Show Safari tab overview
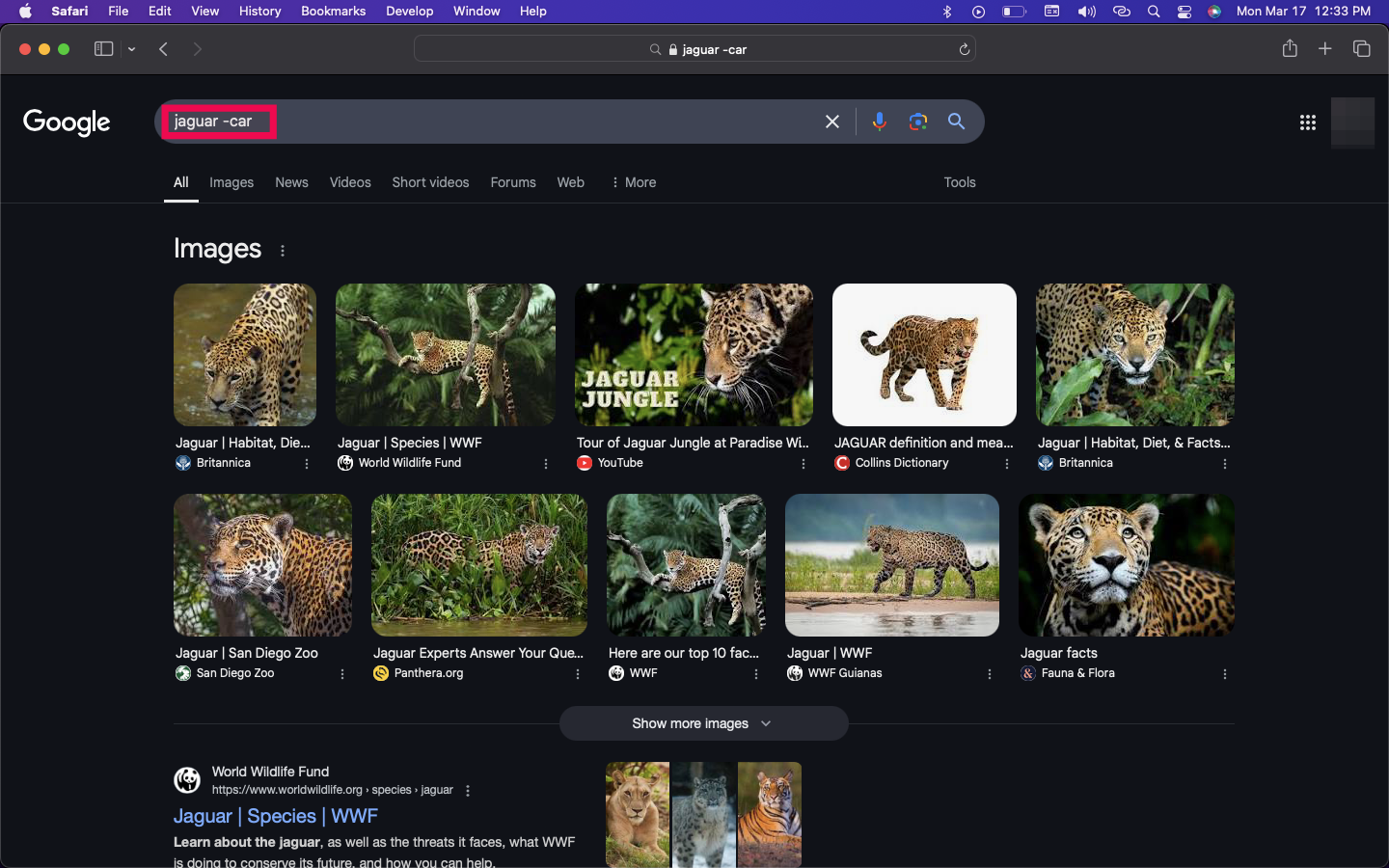The image size is (1389, 868). tap(1361, 49)
